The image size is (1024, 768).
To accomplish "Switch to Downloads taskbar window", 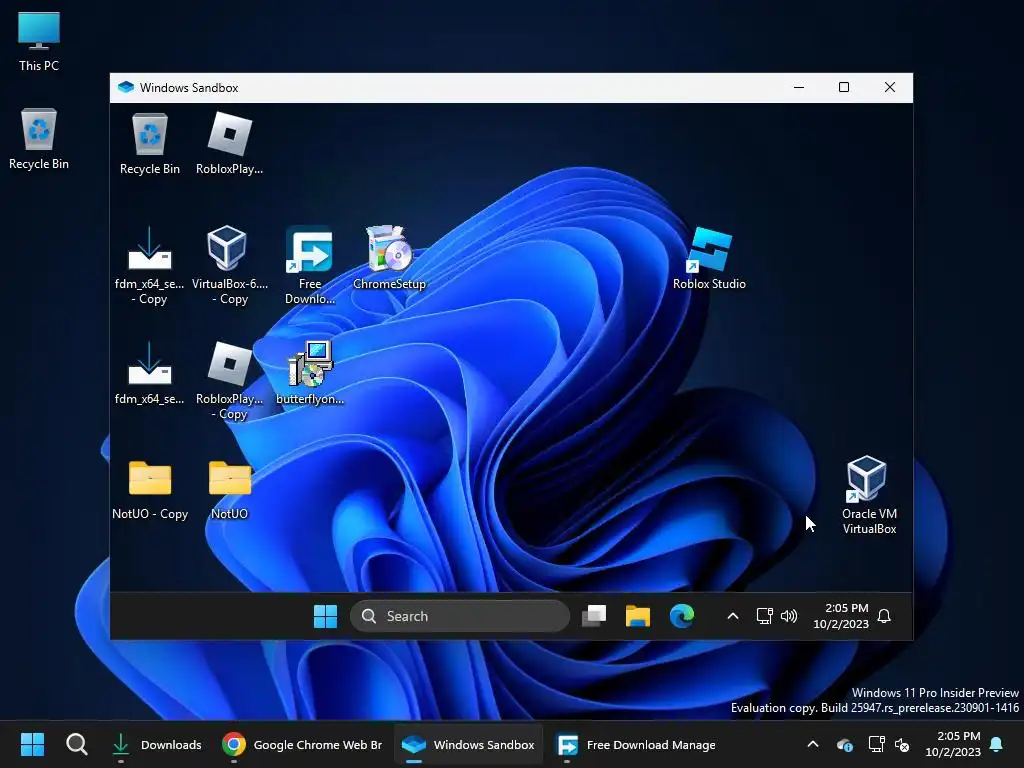I will pos(156,744).
